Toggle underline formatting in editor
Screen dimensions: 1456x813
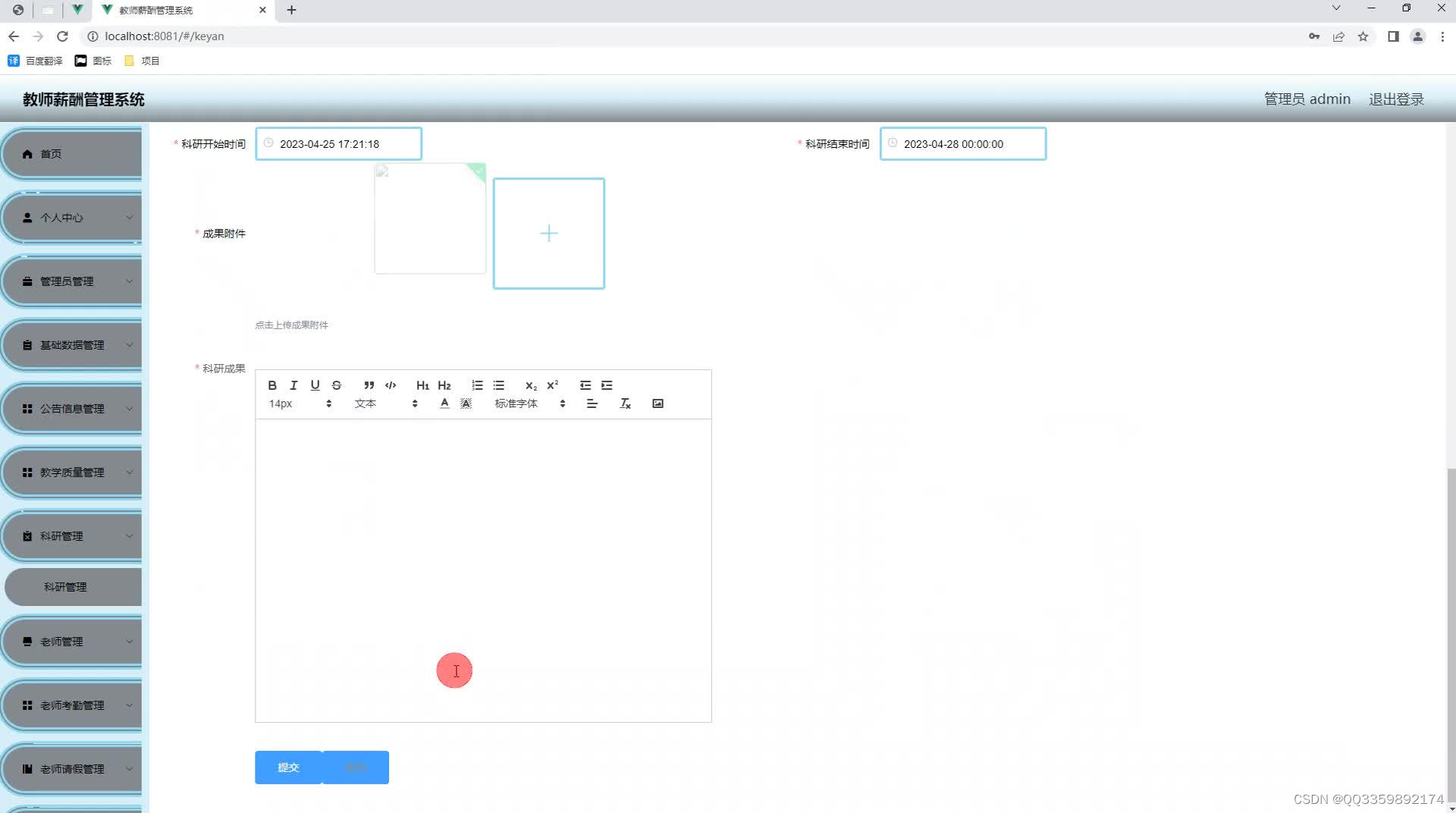tap(315, 385)
